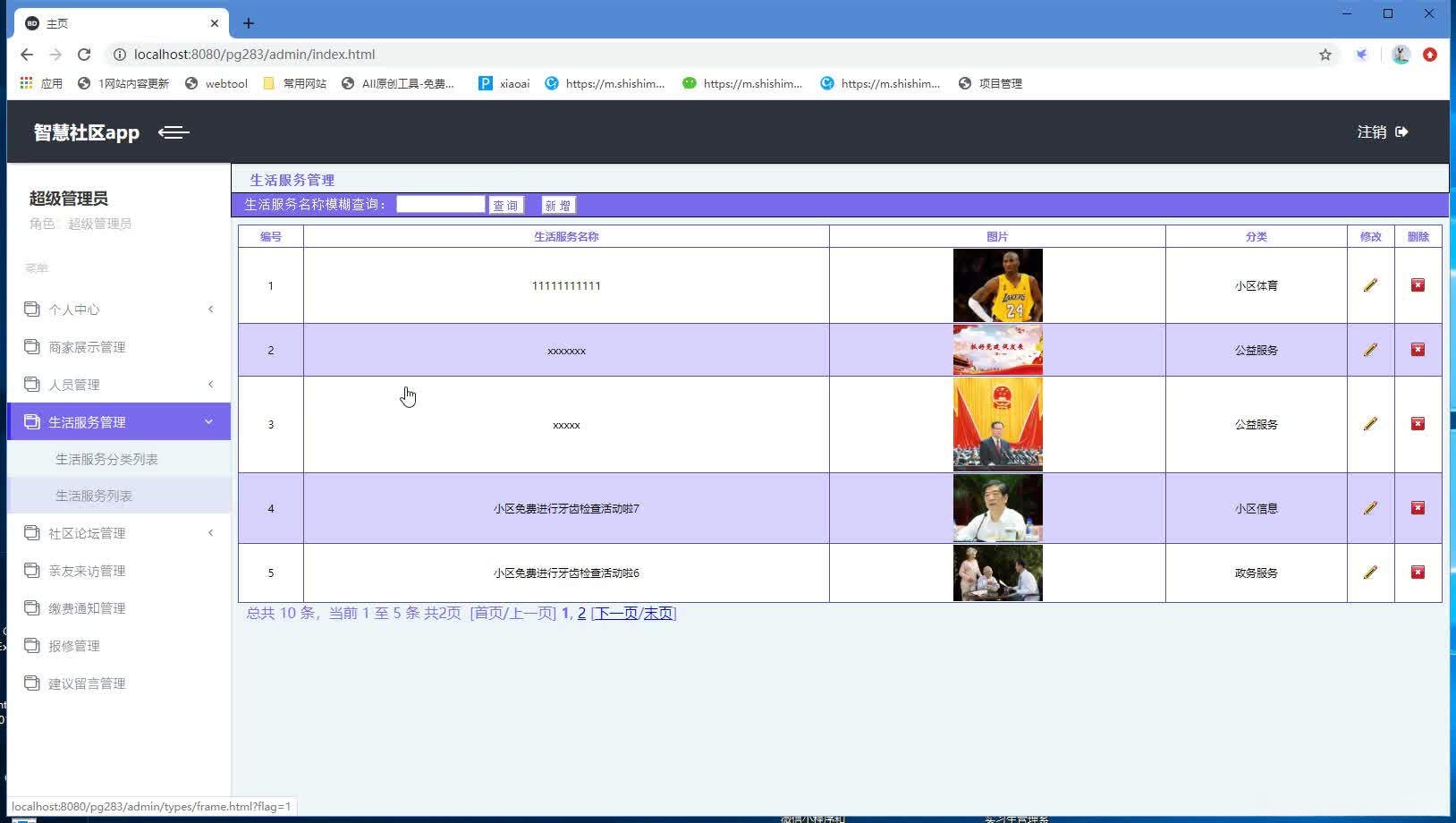1456x823 pixels.
Task: Click the 报修管理 sidebar icon
Action: pyautogui.click(x=30, y=645)
